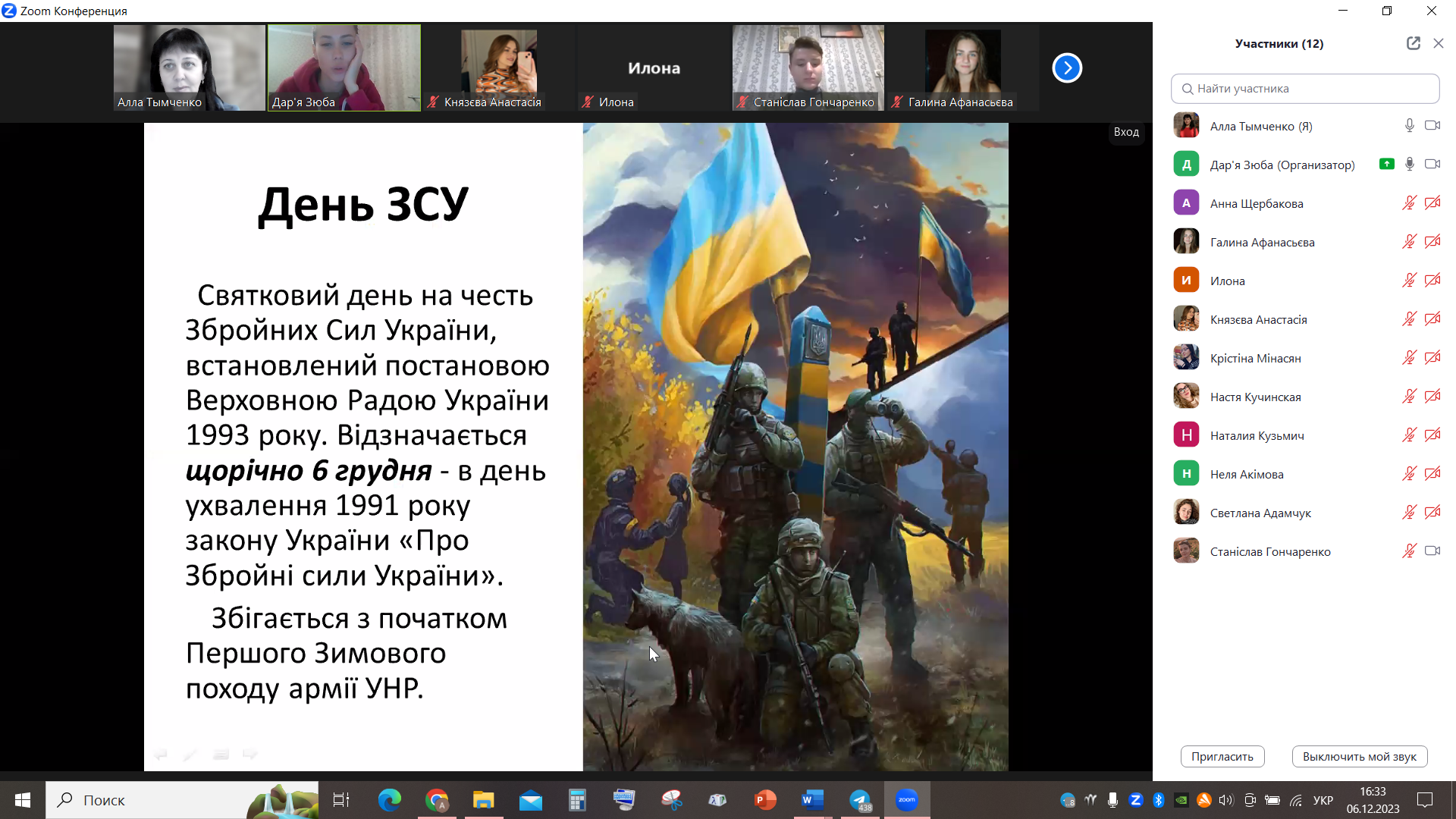Toggle Алла Тымченко camera icon
Screen dimensions: 1456x819
[x=1432, y=126]
